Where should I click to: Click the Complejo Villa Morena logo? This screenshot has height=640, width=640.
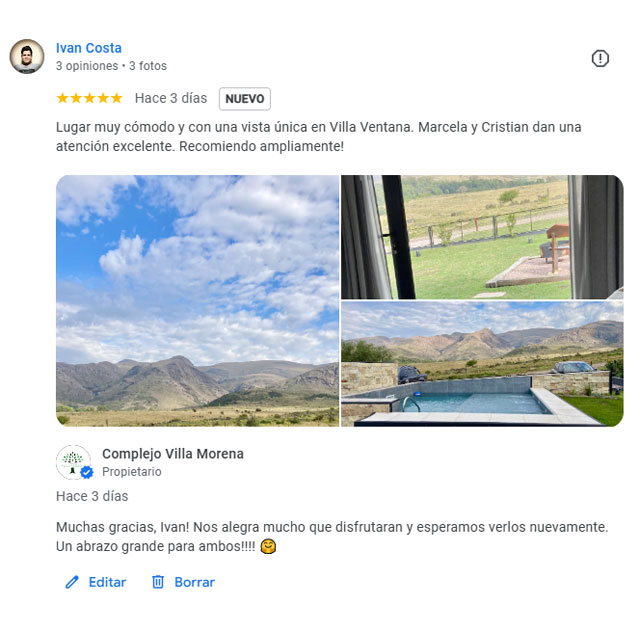(x=73, y=462)
